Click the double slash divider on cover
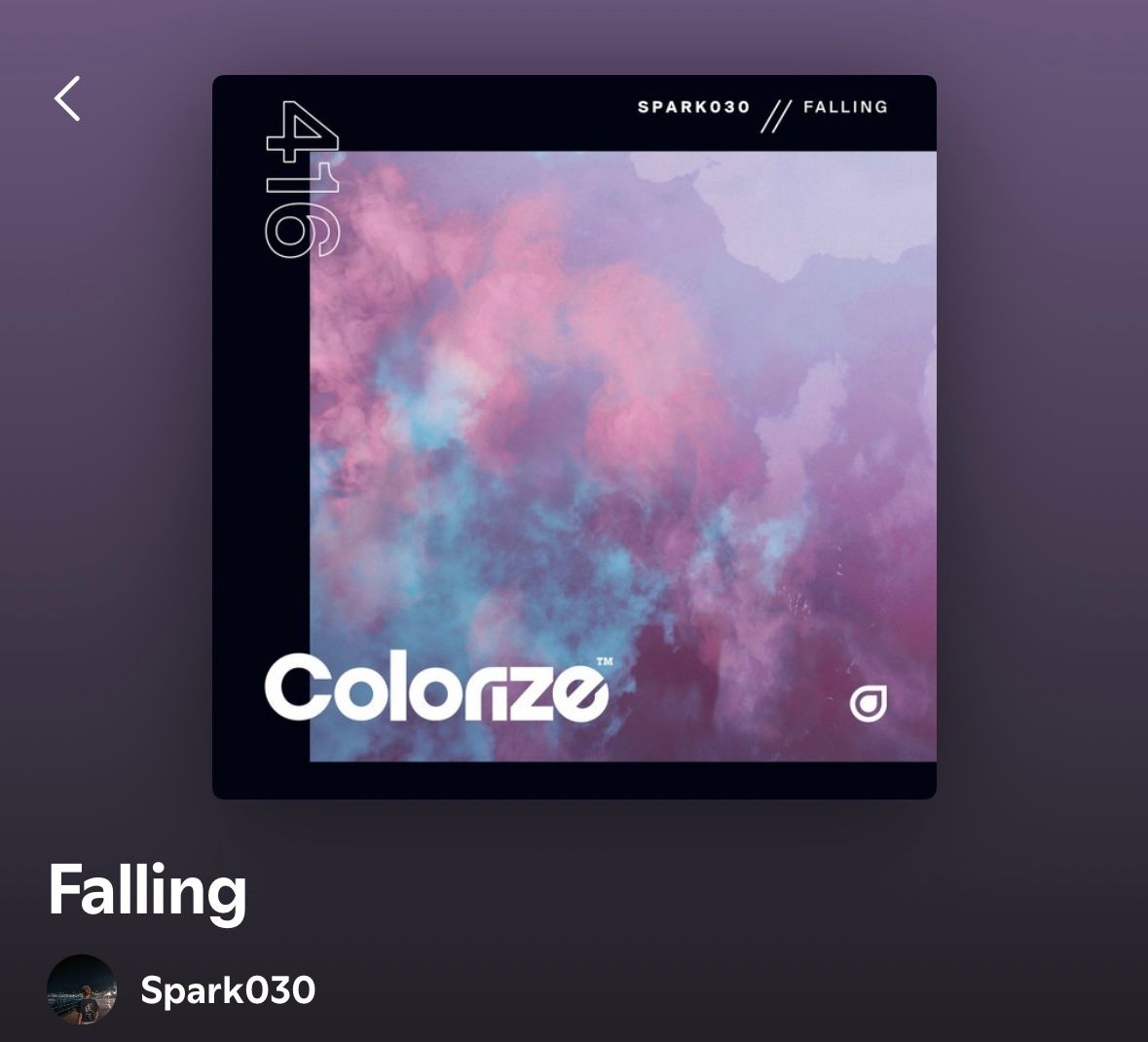 tap(776, 117)
